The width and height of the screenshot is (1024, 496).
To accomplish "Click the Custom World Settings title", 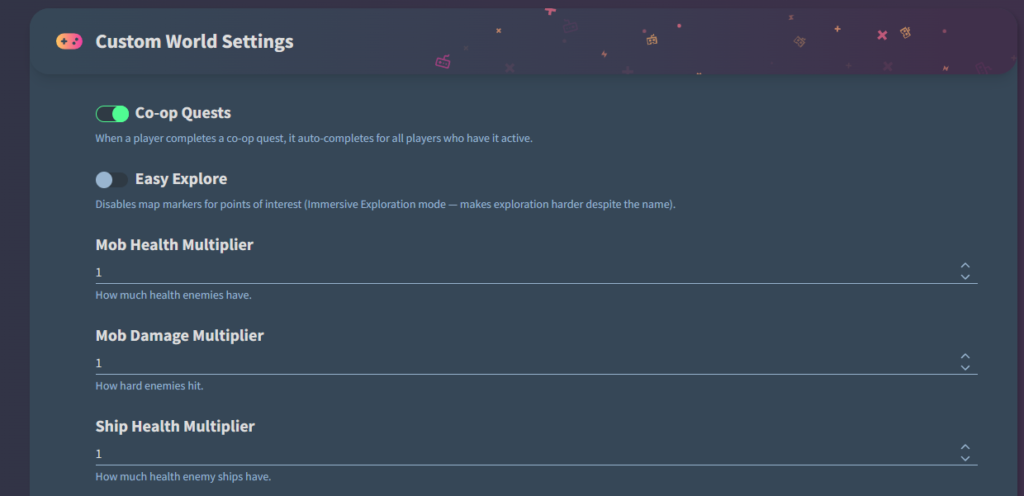I will click(194, 41).
